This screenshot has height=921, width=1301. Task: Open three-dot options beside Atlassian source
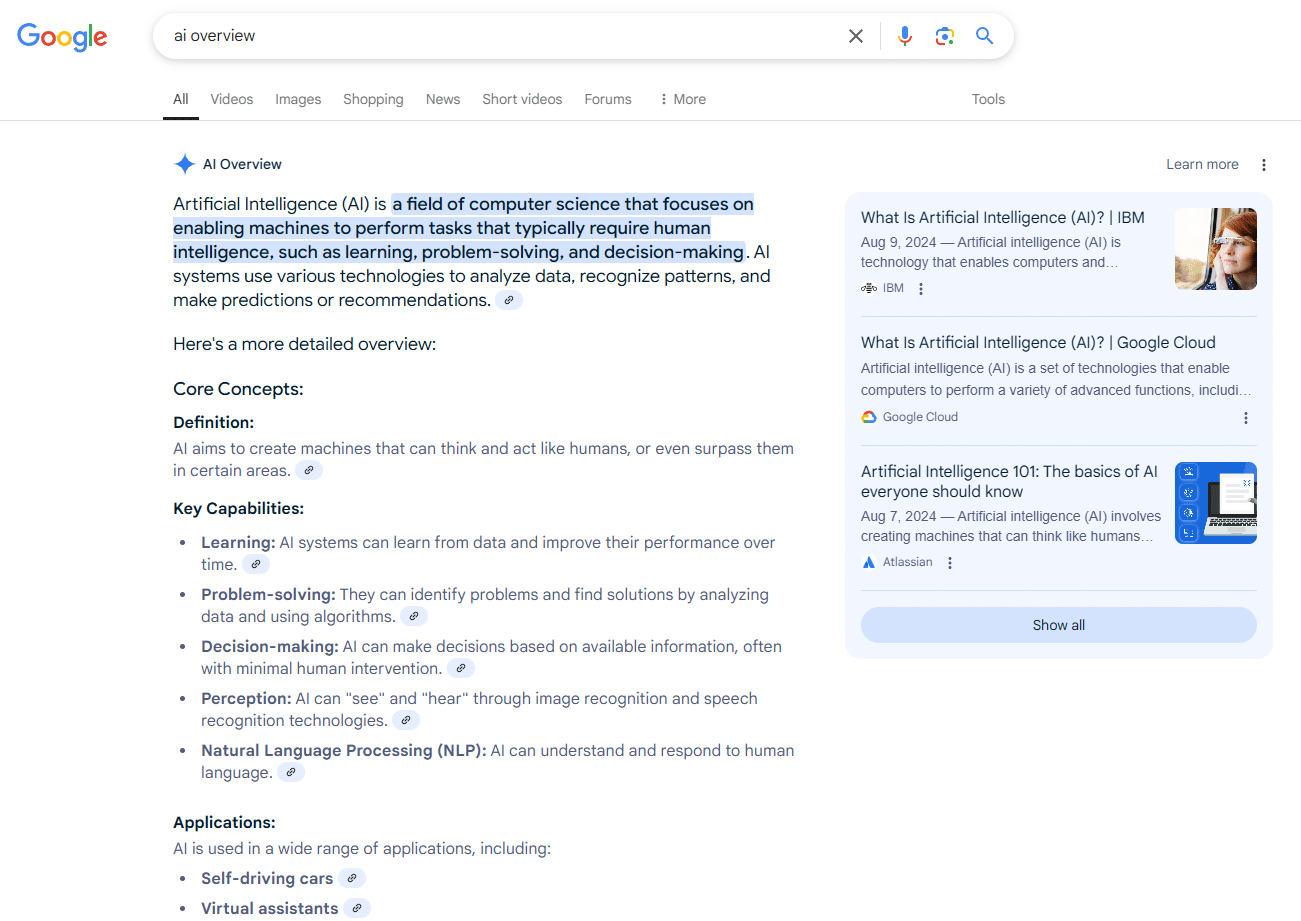coord(950,563)
